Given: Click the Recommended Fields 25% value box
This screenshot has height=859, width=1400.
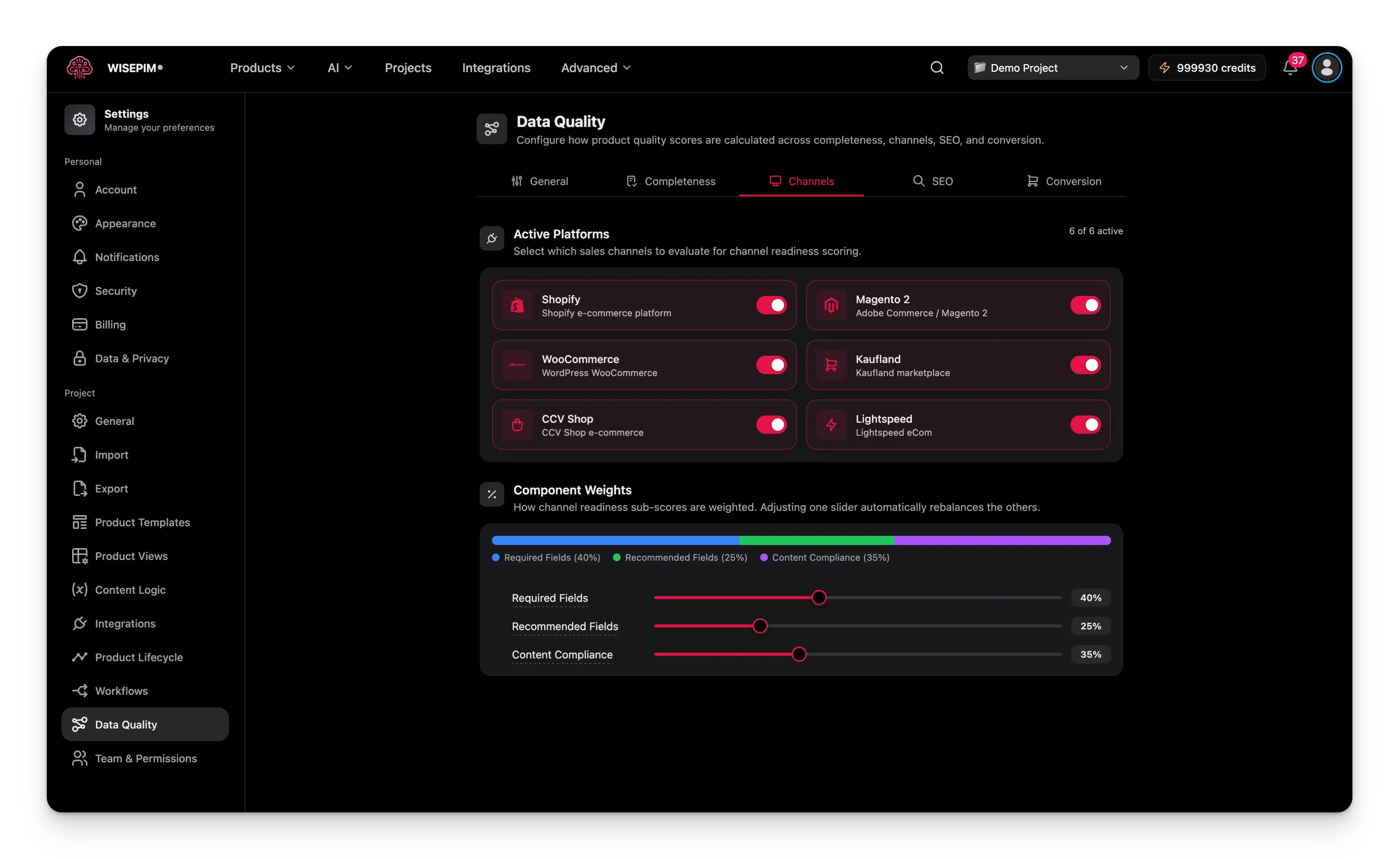Looking at the screenshot, I should click(1090, 626).
